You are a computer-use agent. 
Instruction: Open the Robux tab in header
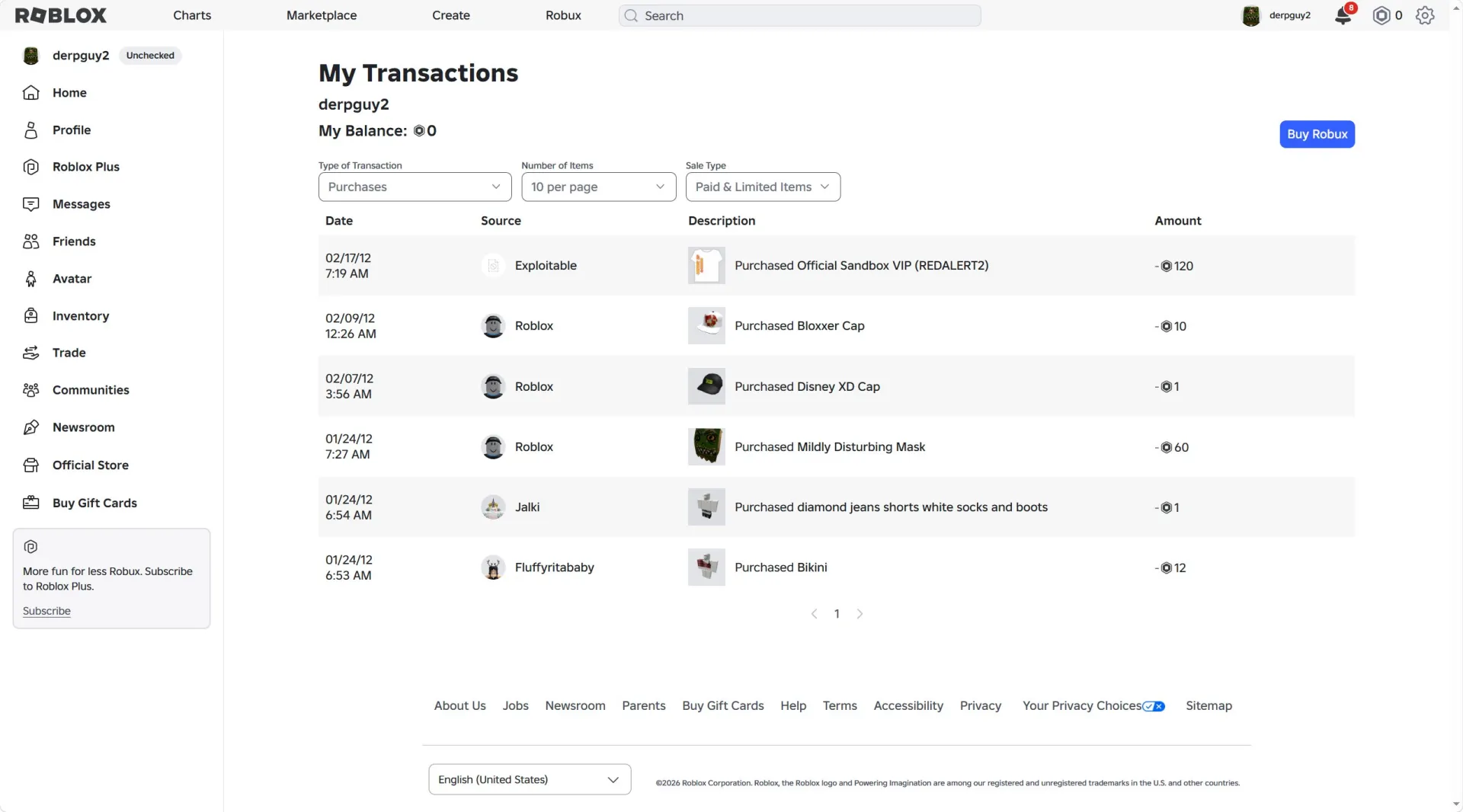click(x=563, y=15)
